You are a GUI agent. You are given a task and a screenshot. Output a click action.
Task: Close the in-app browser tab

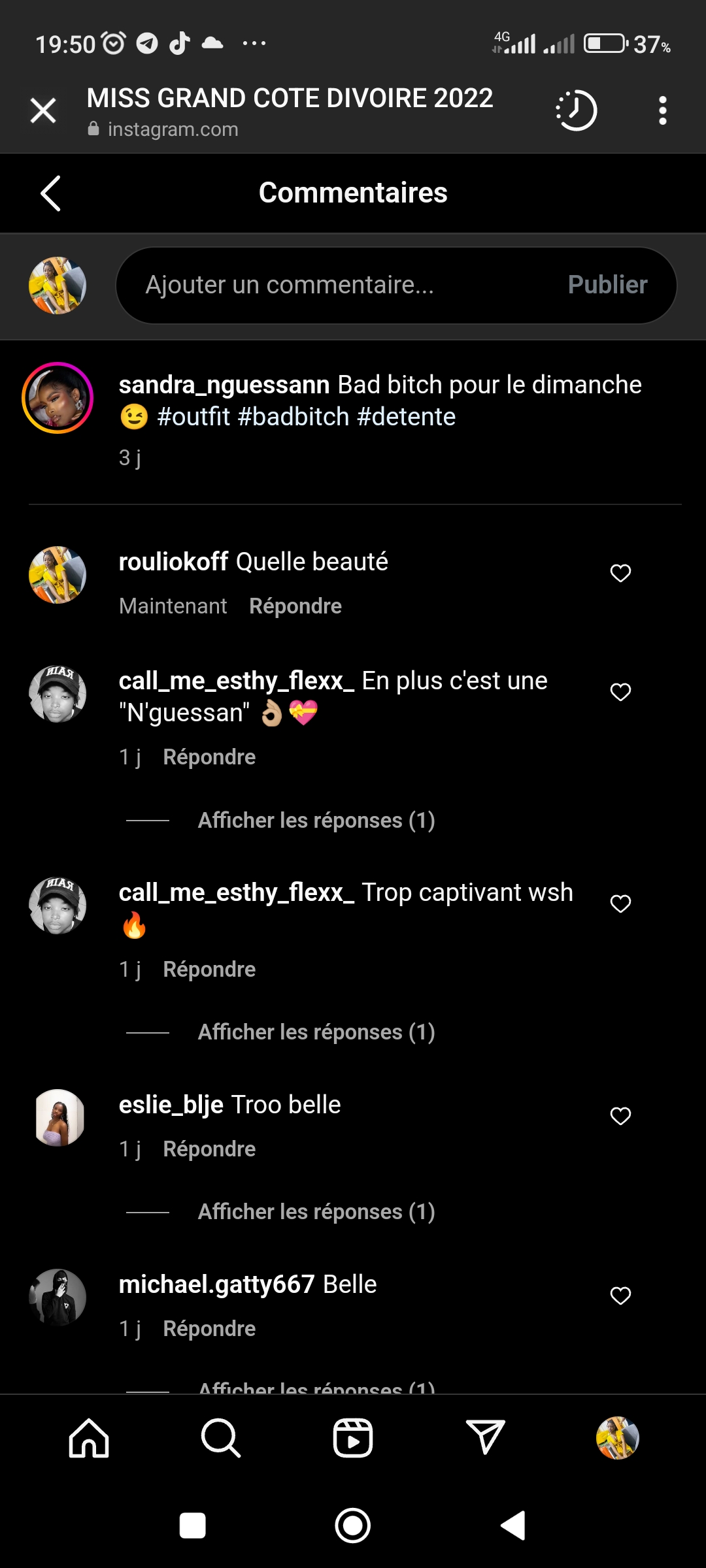pos(43,110)
